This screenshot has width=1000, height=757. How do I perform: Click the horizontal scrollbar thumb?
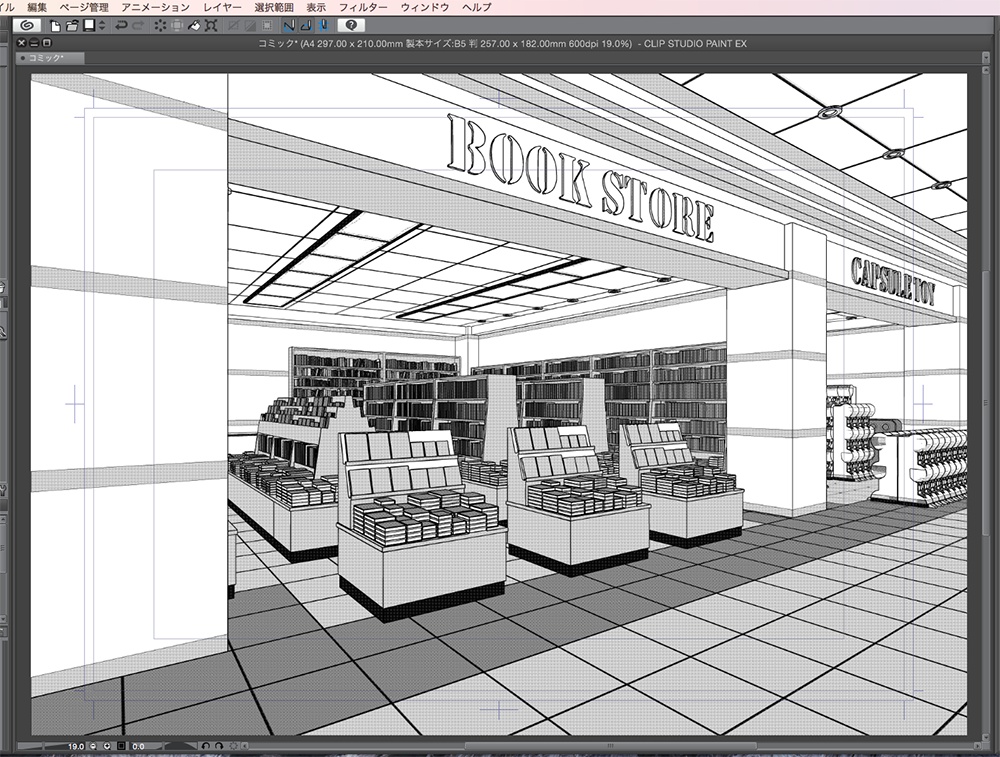[x=610, y=746]
